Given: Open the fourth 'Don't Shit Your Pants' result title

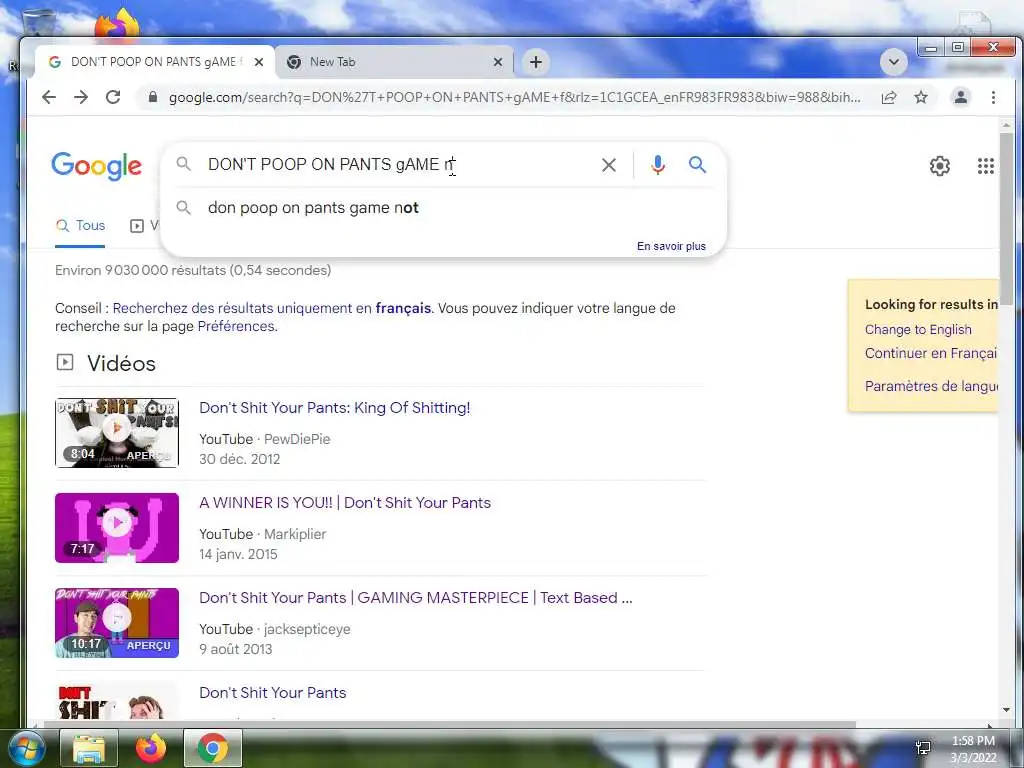Looking at the screenshot, I should [x=272, y=692].
